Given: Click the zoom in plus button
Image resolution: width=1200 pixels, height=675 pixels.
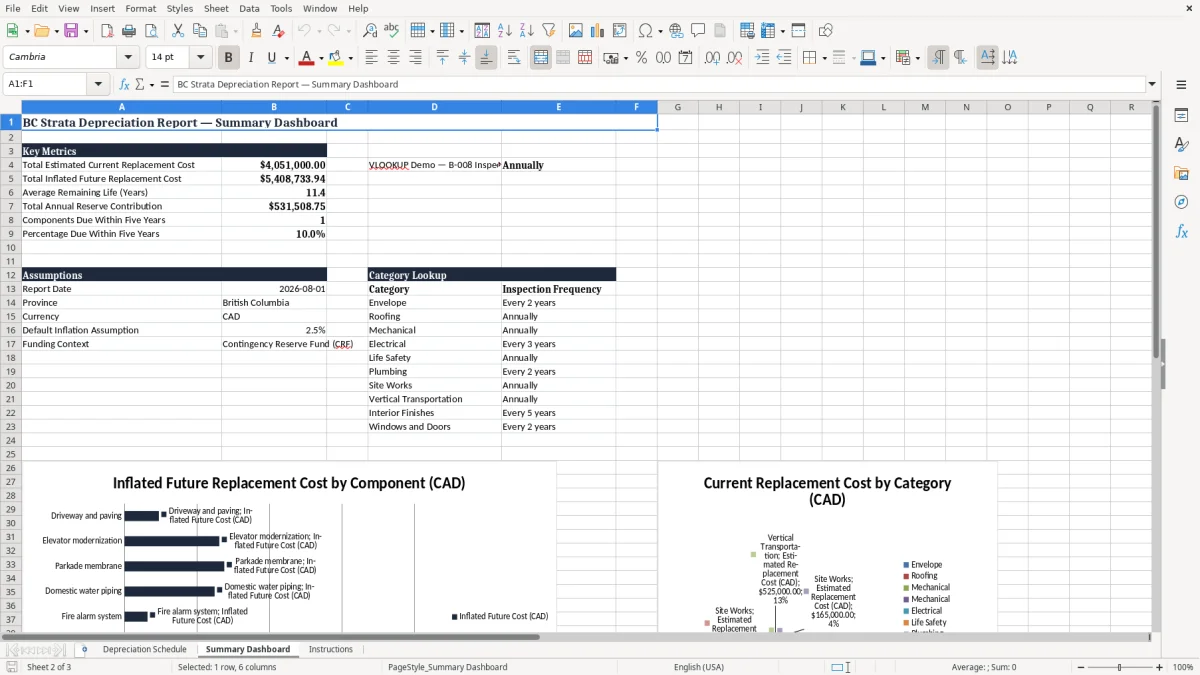Looking at the screenshot, I should click(1159, 667).
